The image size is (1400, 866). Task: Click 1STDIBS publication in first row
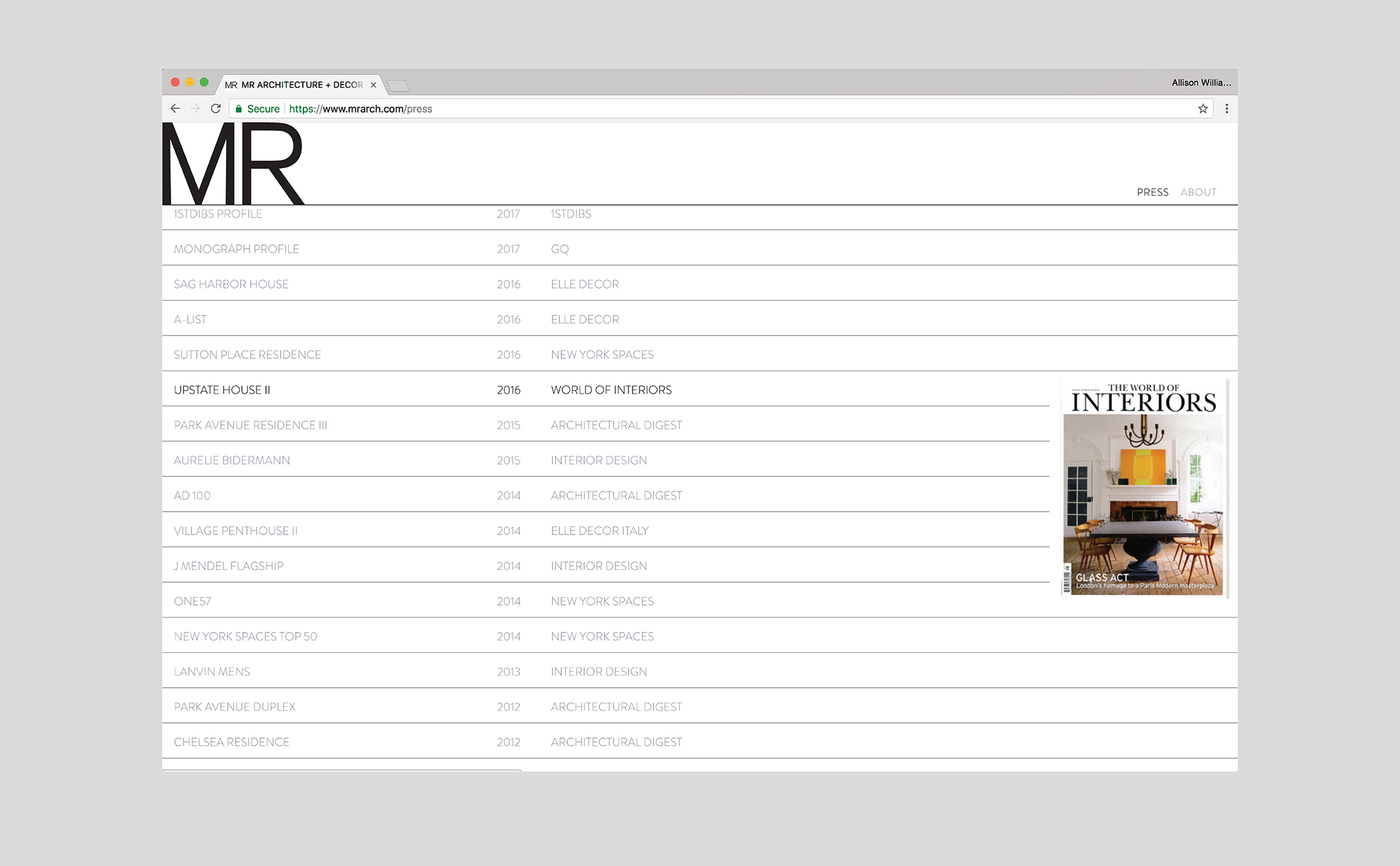pyautogui.click(x=571, y=214)
